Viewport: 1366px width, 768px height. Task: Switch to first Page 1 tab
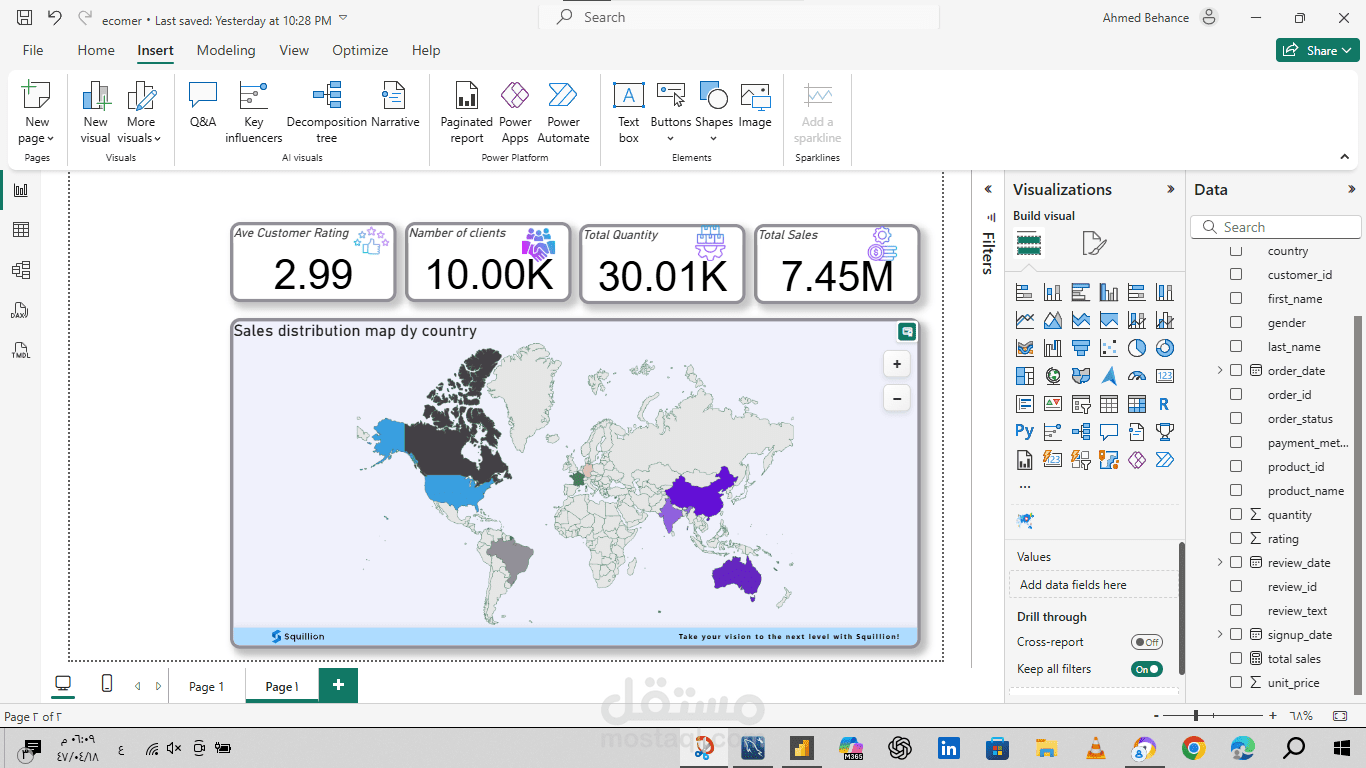pos(207,686)
